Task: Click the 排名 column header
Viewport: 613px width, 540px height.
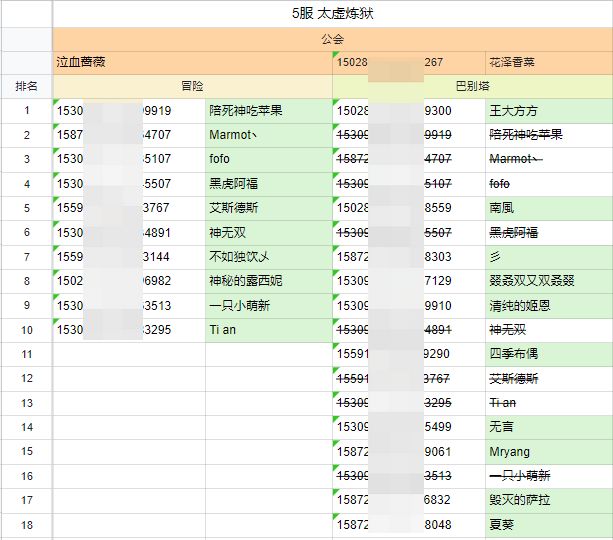Action: (27, 86)
